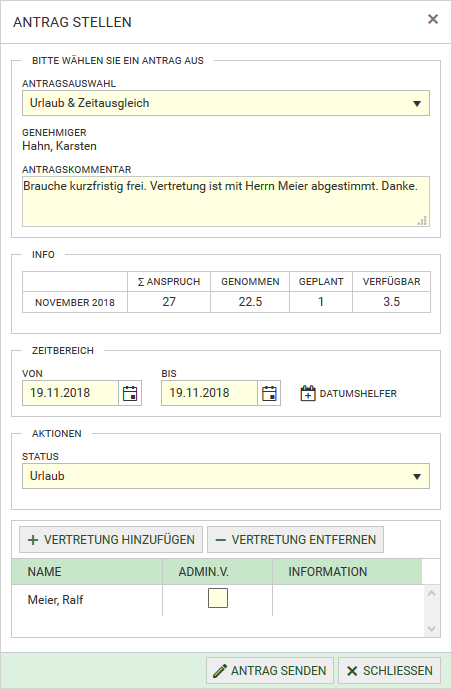Click the pencil icon on Antrag senden
The height and width of the screenshot is (689, 452).
point(220,671)
